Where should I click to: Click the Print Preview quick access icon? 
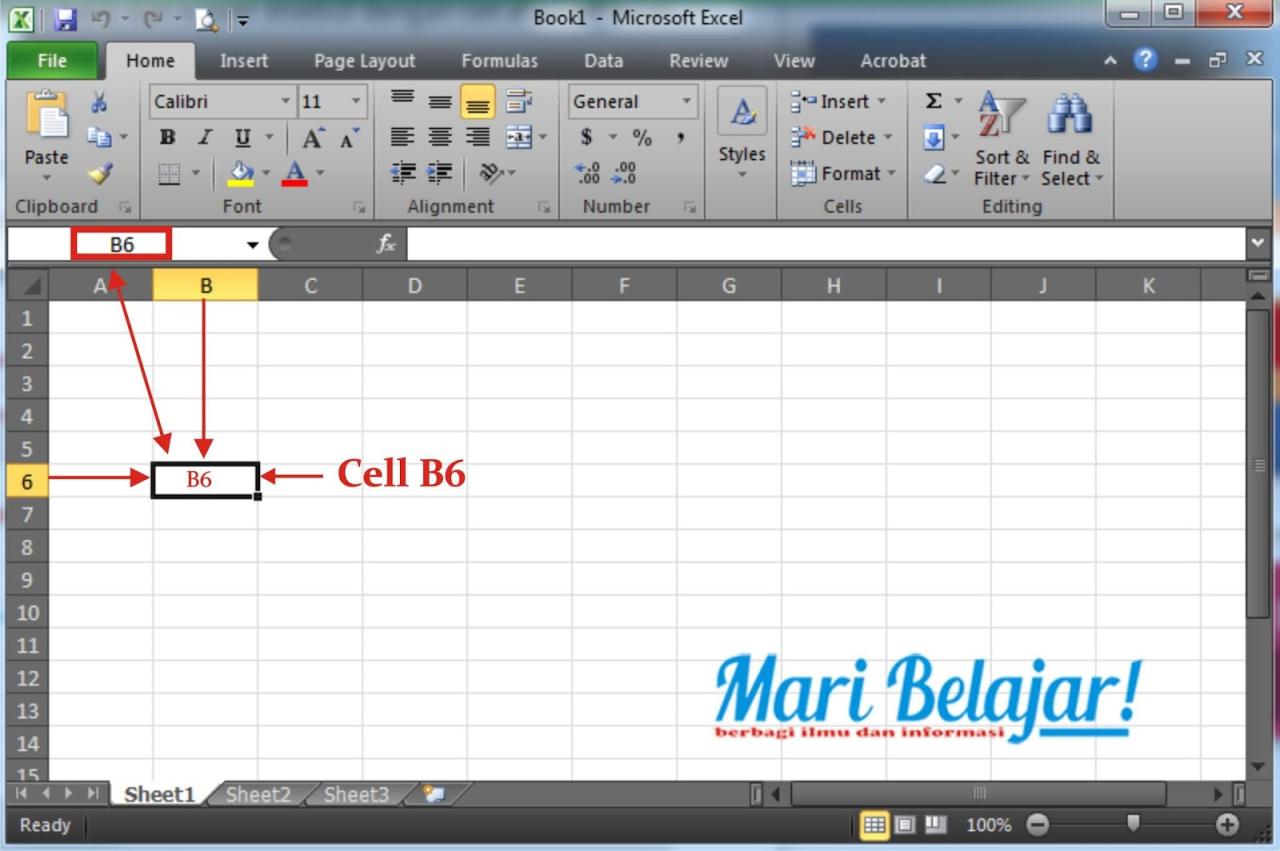click(206, 18)
